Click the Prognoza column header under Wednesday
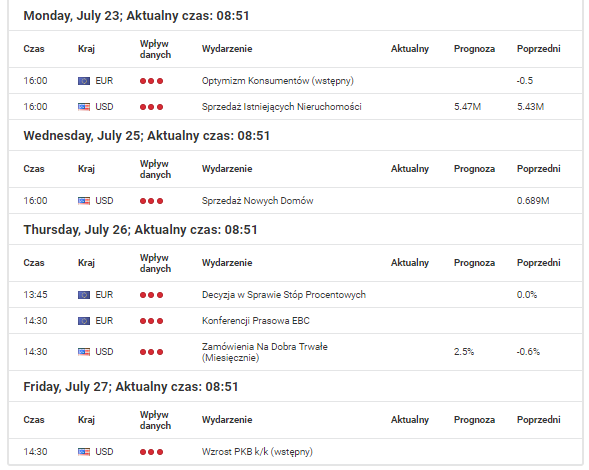The image size is (589, 470). (474, 169)
